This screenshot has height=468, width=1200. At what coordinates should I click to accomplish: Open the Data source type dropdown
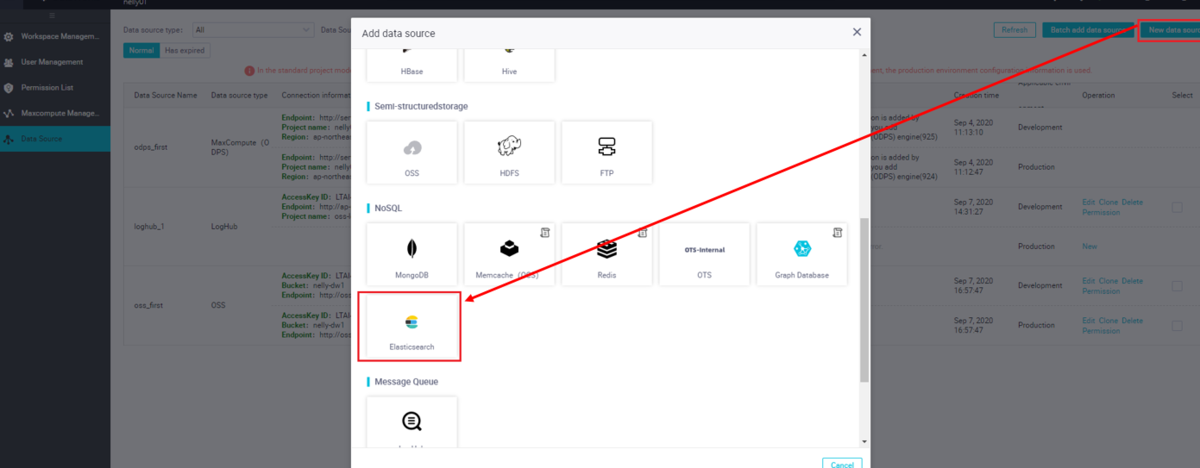(253, 30)
